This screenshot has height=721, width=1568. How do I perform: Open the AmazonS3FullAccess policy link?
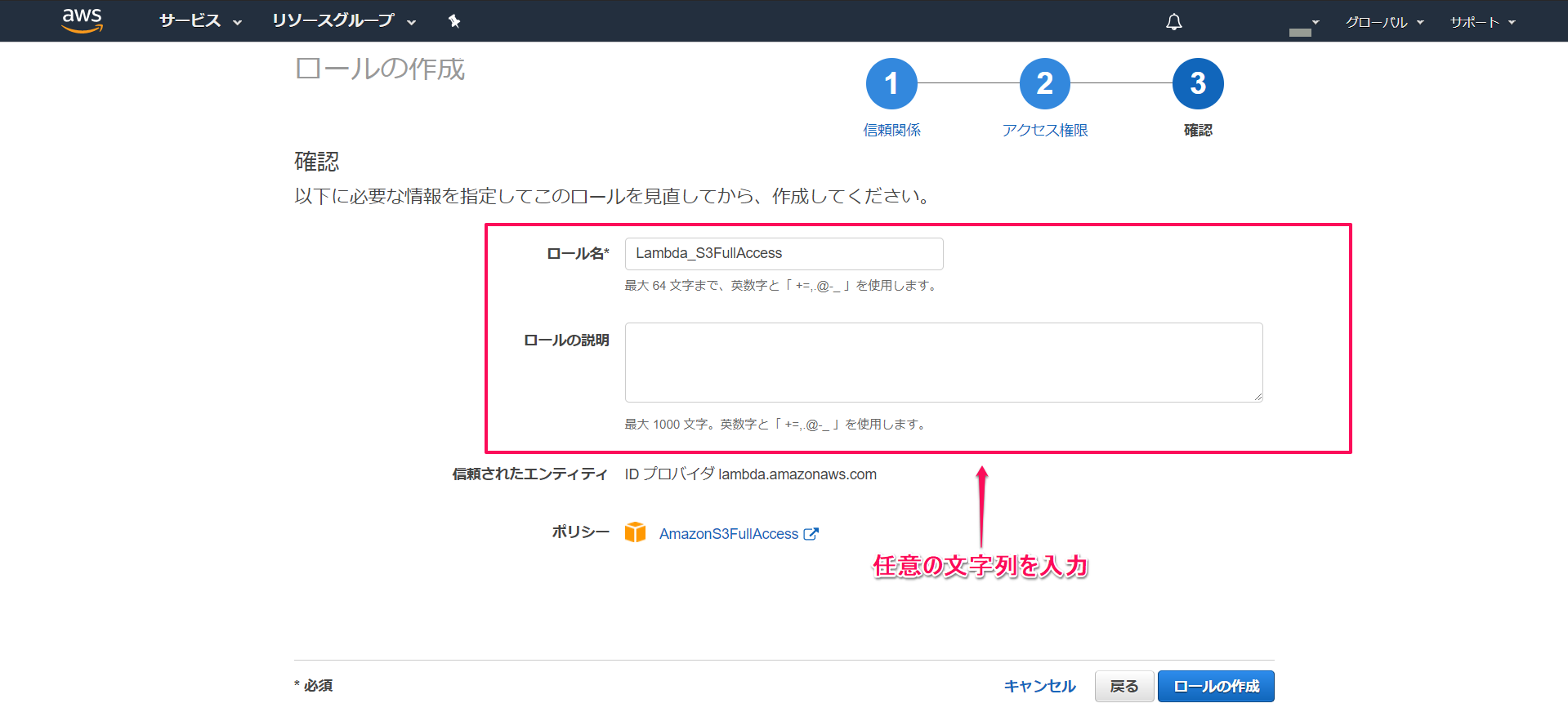click(729, 534)
